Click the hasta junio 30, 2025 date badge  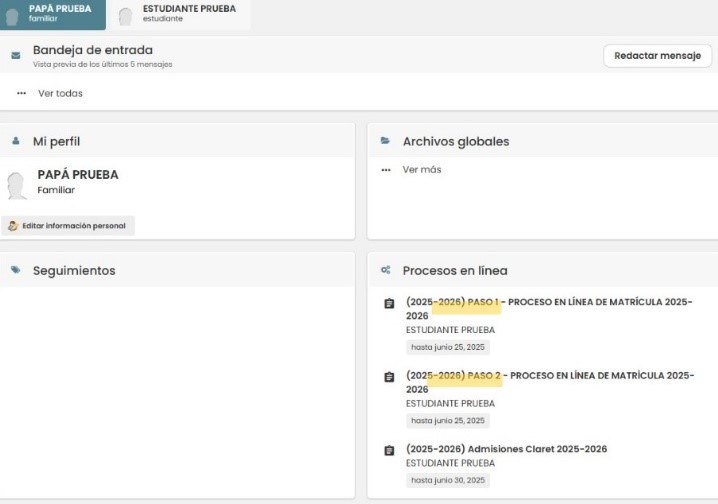pyautogui.click(x=447, y=480)
